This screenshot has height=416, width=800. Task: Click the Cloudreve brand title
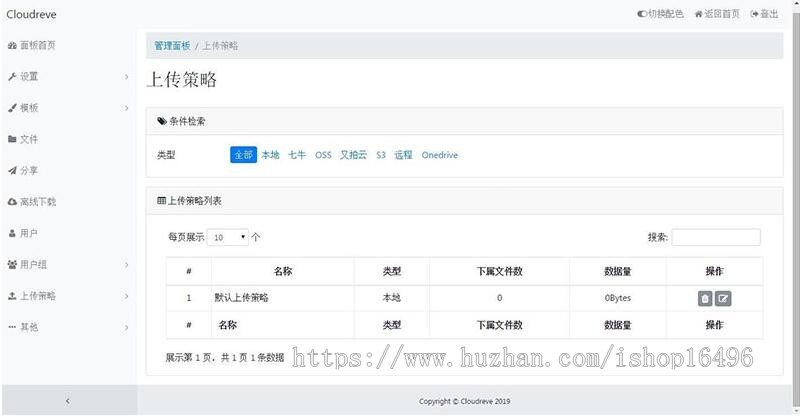[32, 14]
